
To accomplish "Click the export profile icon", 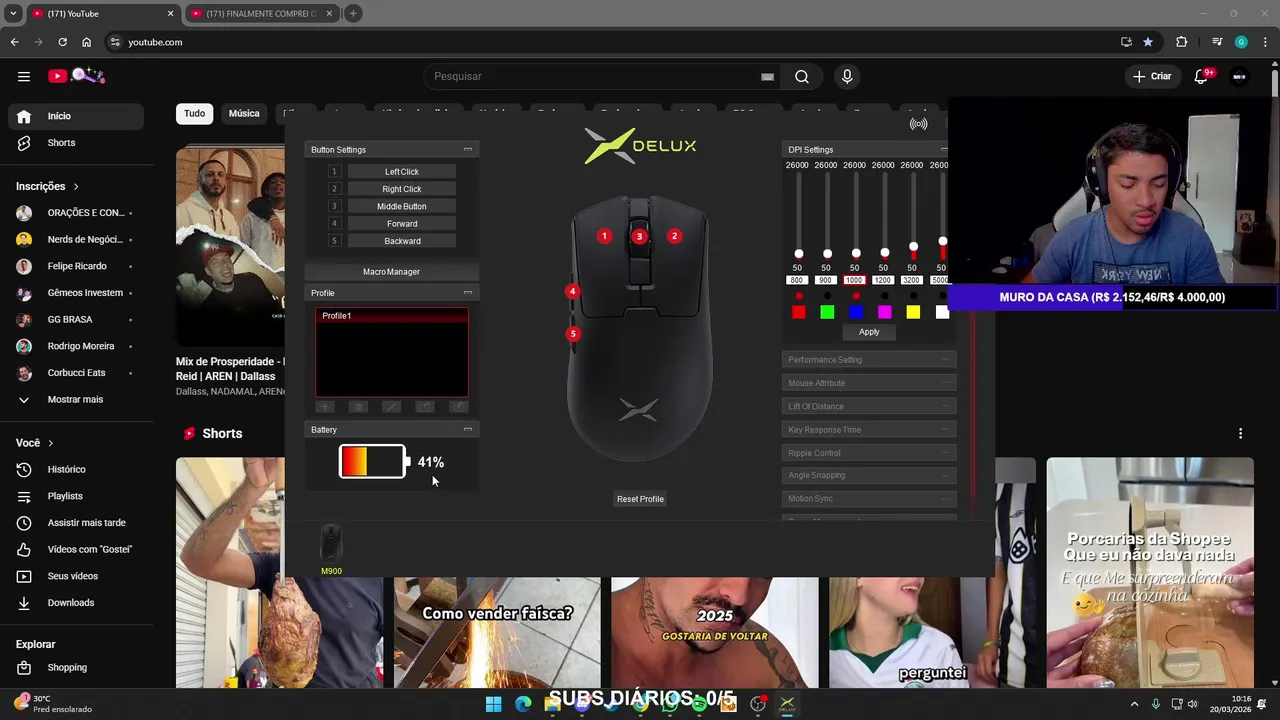I will pos(458,407).
